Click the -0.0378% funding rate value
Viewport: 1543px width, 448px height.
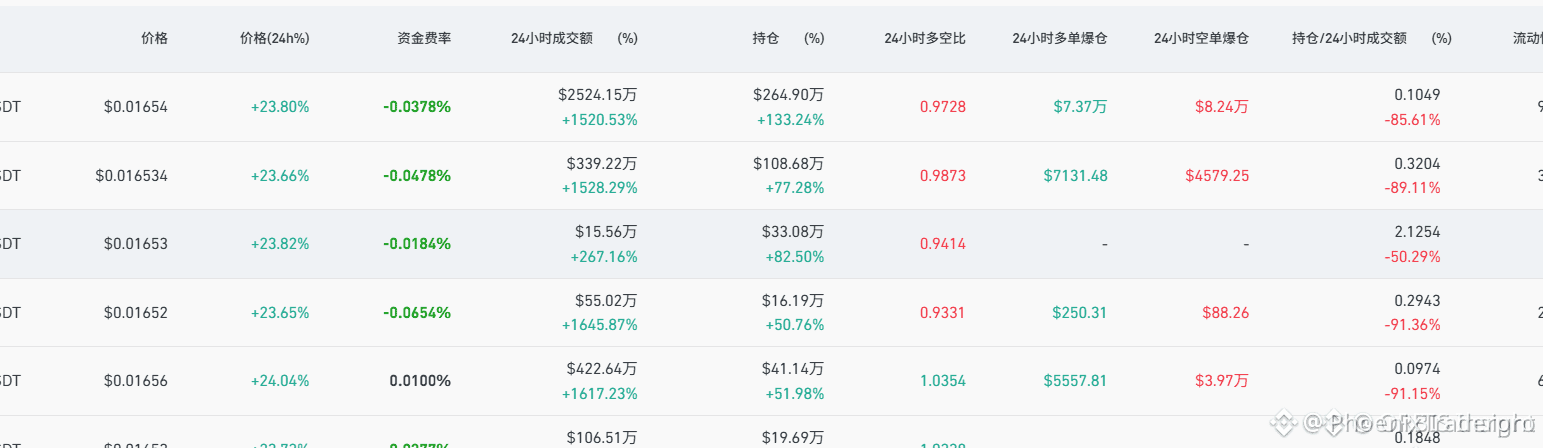click(417, 106)
